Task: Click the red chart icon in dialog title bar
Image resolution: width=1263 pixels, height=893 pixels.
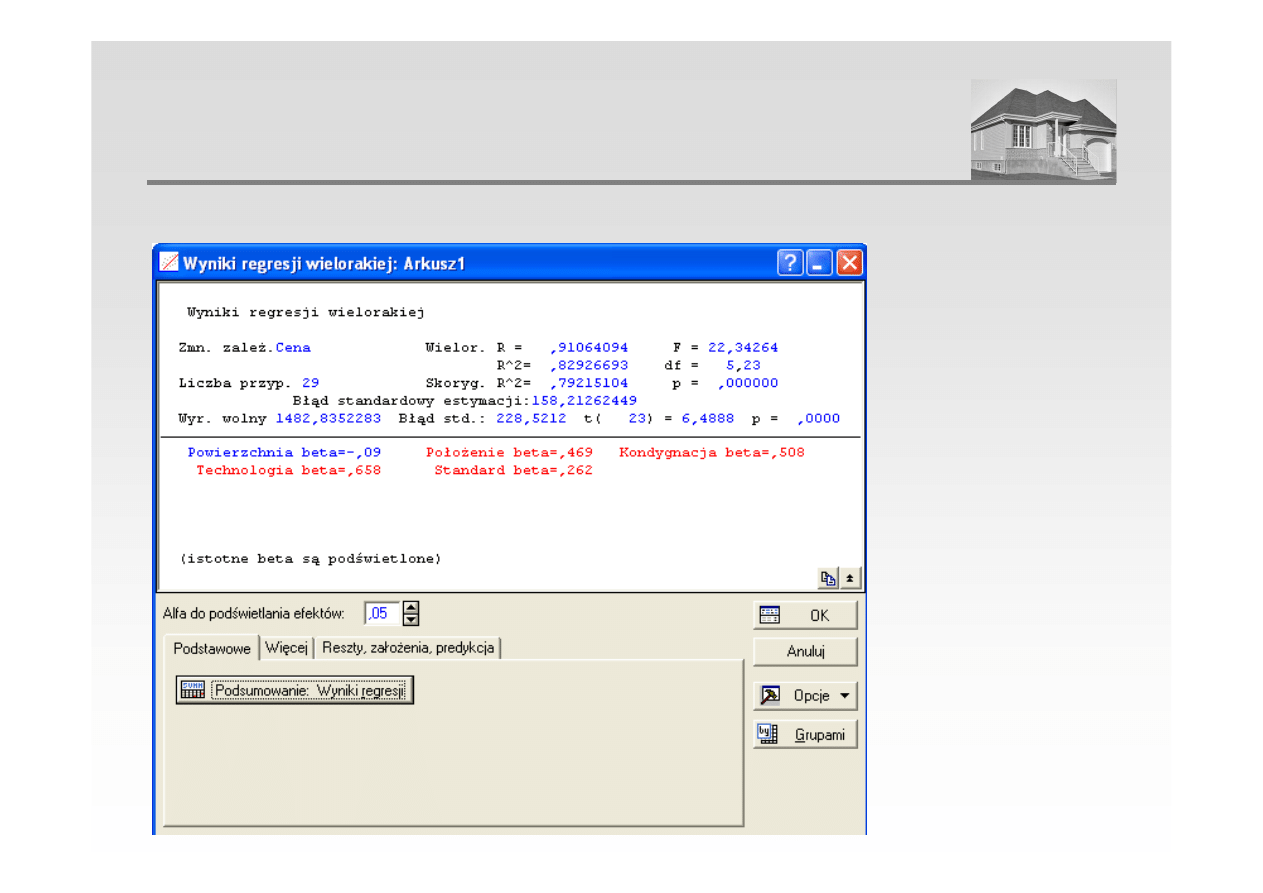Action: click(169, 264)
